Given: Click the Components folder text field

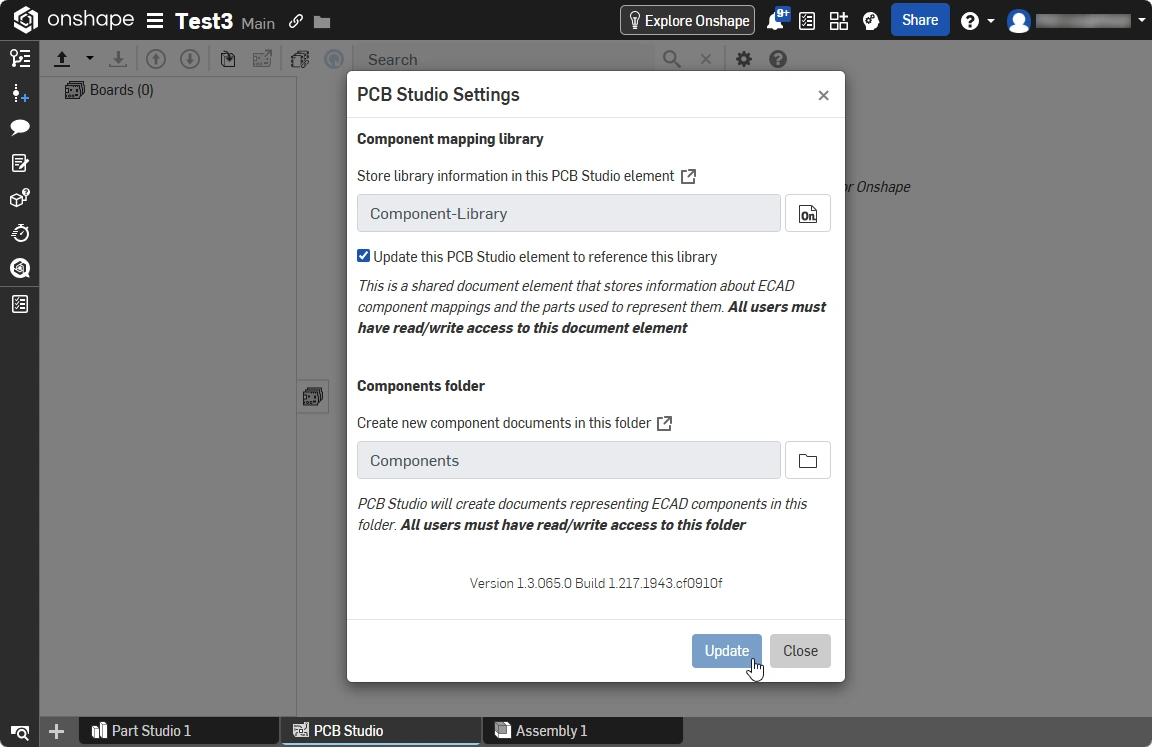Looking at the screenshot, I should (x=569, y=461).
